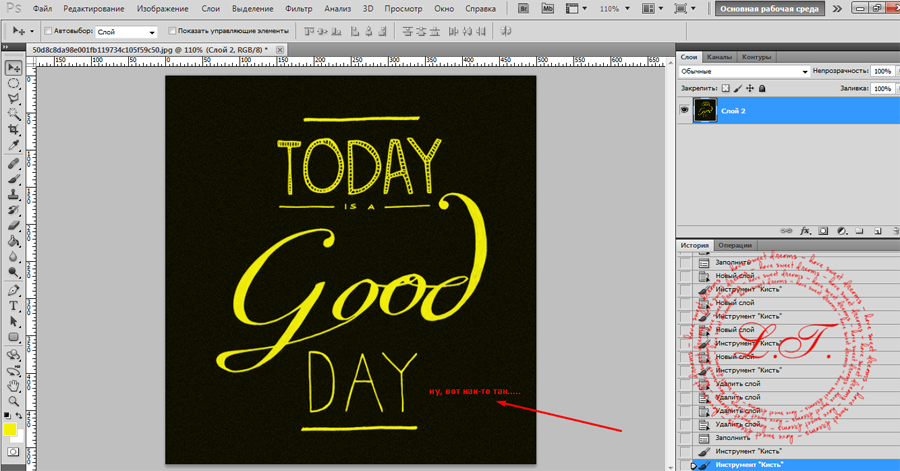Toggle Quick Mask mode
The height and width of the screenshot is (471, 900).
coord(13,452)
